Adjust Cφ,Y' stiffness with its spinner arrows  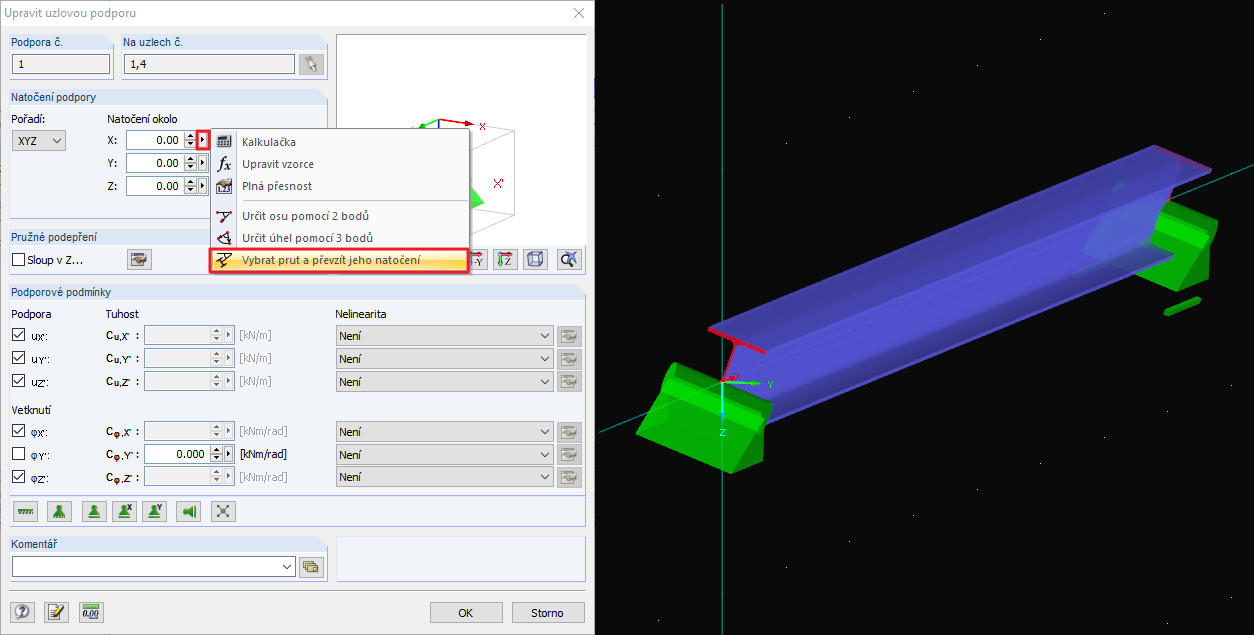coord(216,454)
